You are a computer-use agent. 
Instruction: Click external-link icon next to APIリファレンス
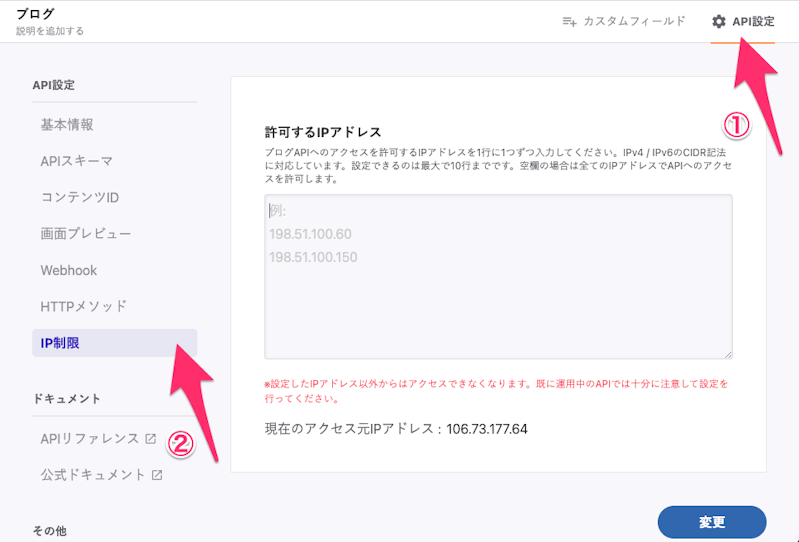(151, 438)
